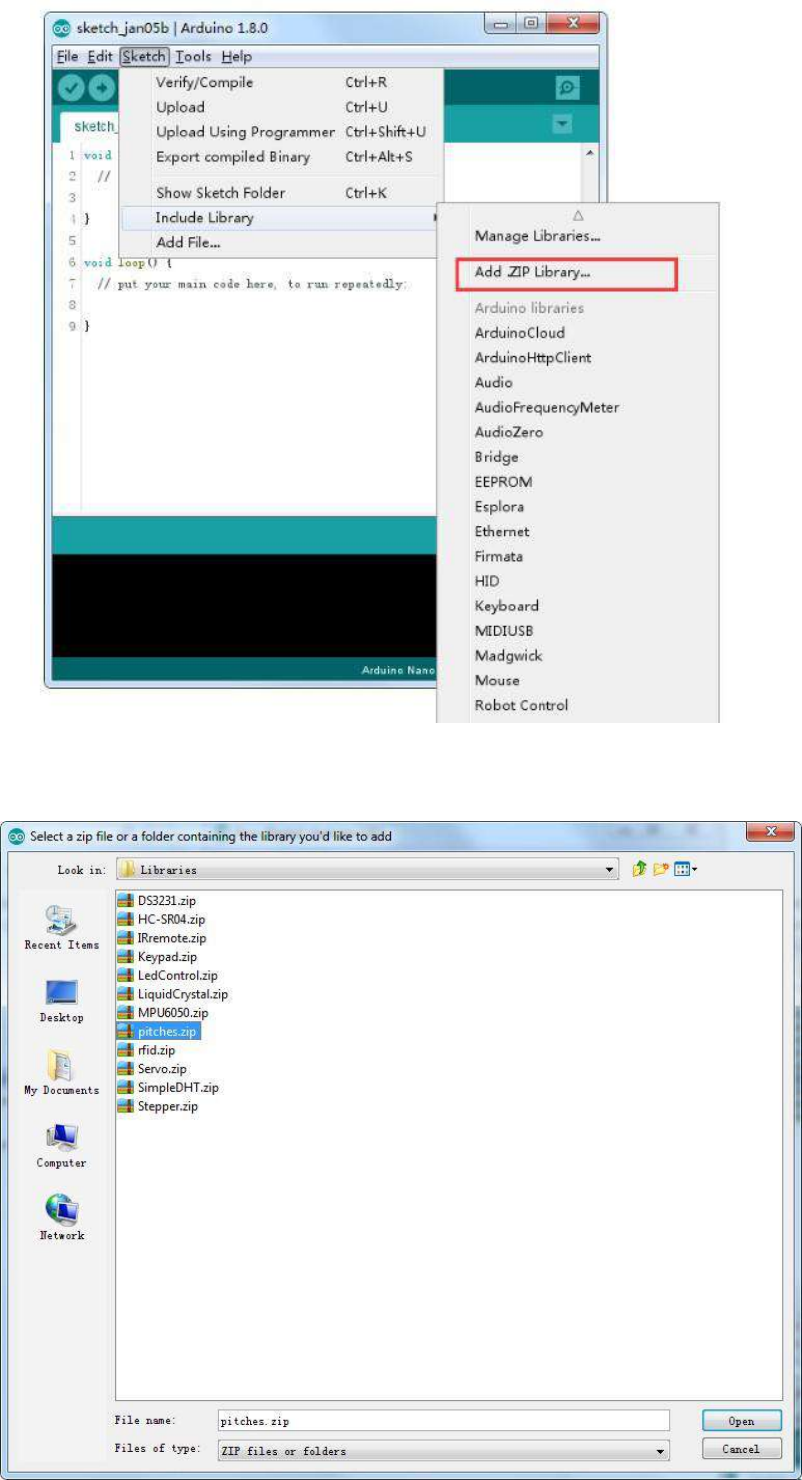Screen dimensions: 802x1480
Task: Select the LedControl.zip file
Action: 168,975
